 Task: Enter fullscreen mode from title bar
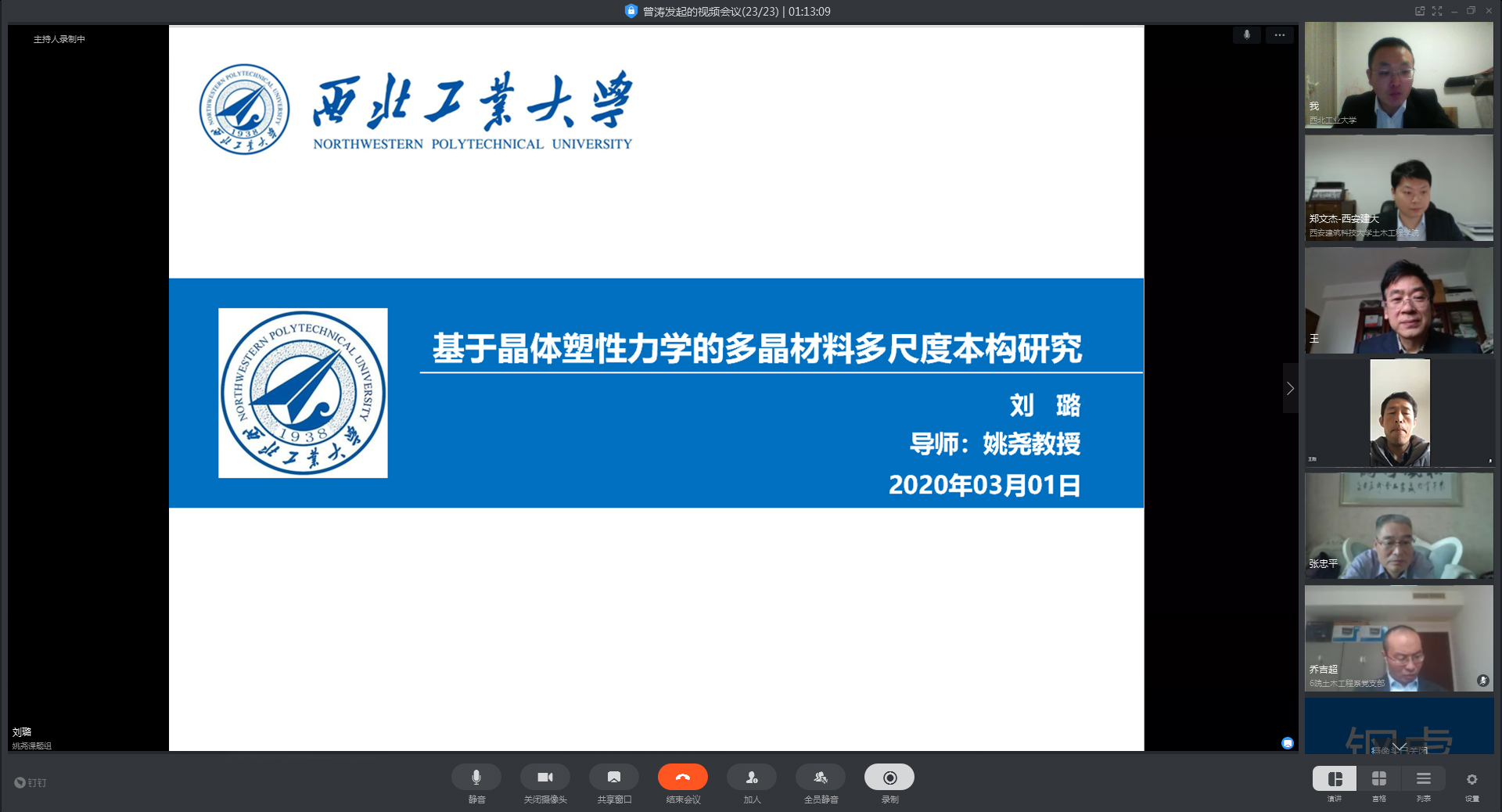click(1437, 11)
